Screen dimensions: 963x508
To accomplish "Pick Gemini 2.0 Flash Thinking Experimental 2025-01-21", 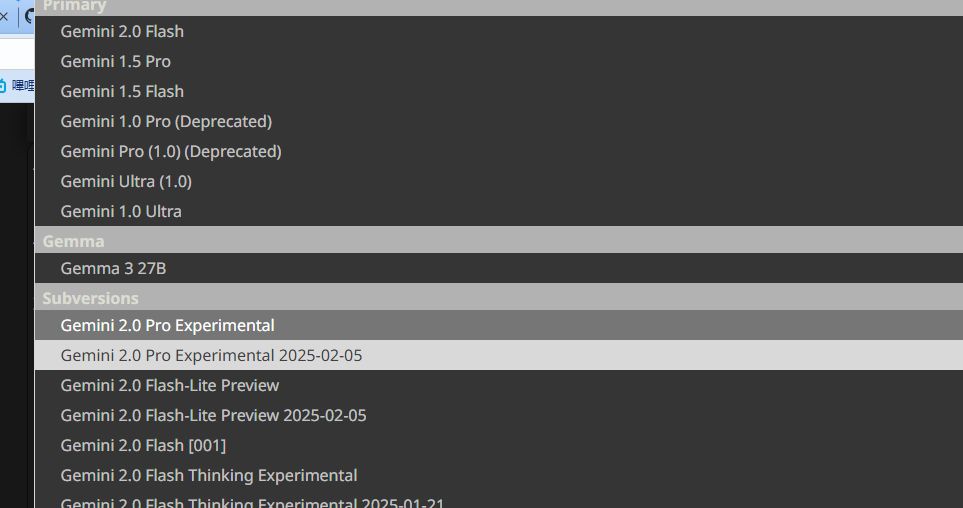I will coord(252,502).
